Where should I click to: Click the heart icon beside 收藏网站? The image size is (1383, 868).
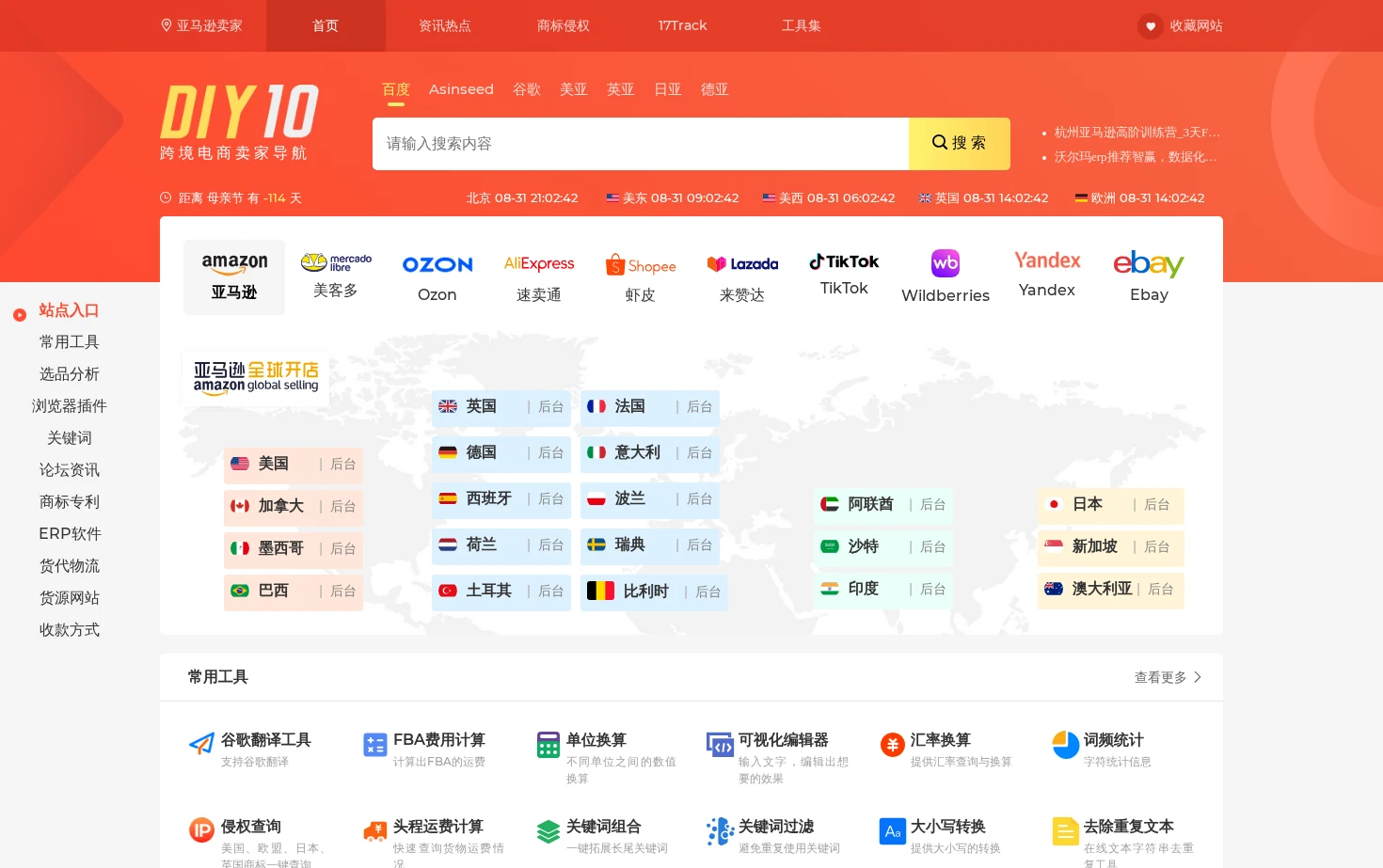(1150, 26)
